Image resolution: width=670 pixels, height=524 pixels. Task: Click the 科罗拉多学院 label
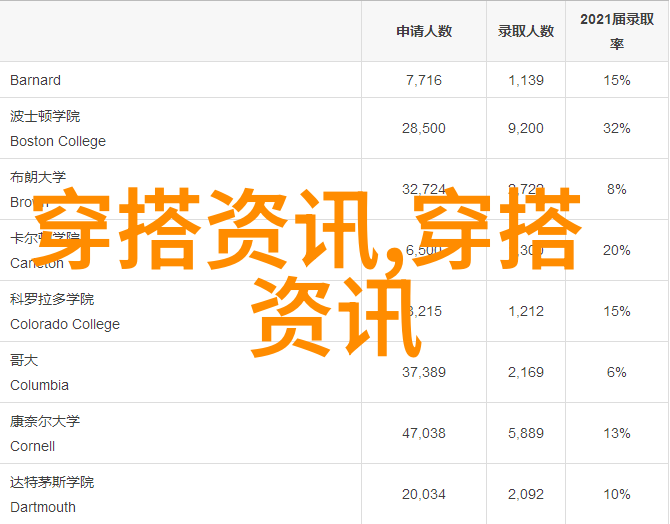point(52,299)
